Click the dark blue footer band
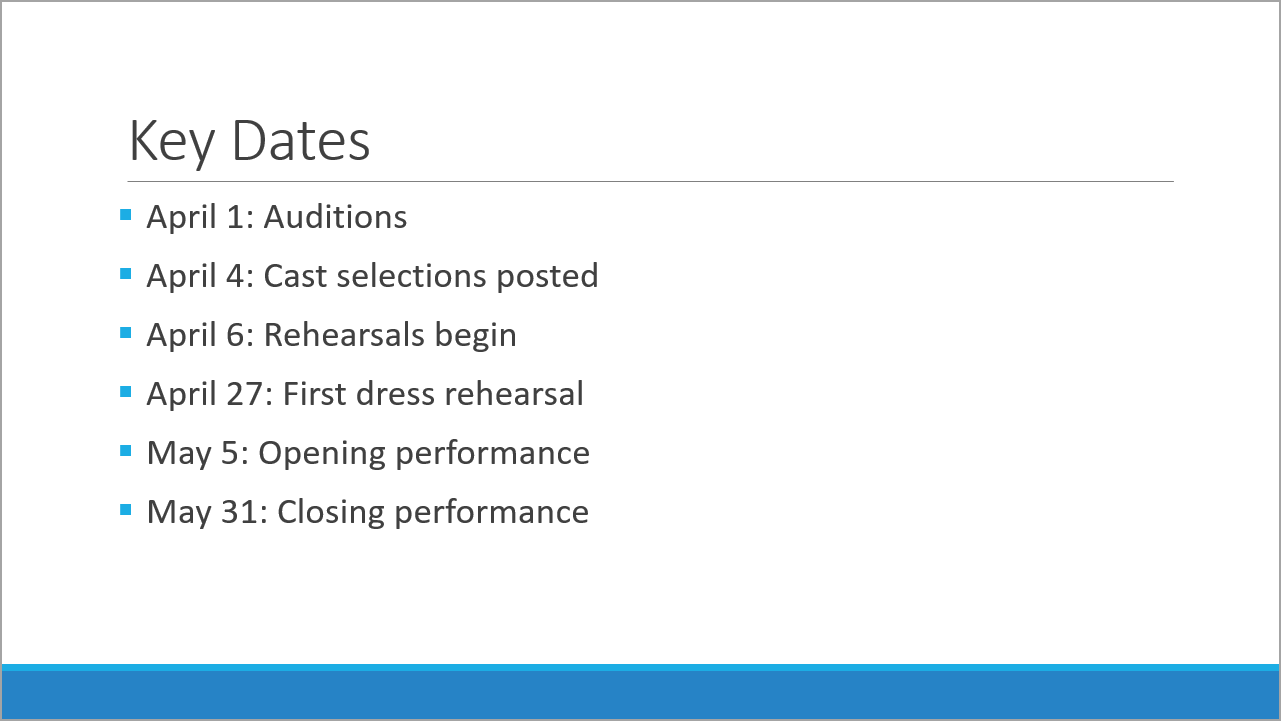This screenshot has height=721, width=1281. pyautogui.click(x=640, y=695)
